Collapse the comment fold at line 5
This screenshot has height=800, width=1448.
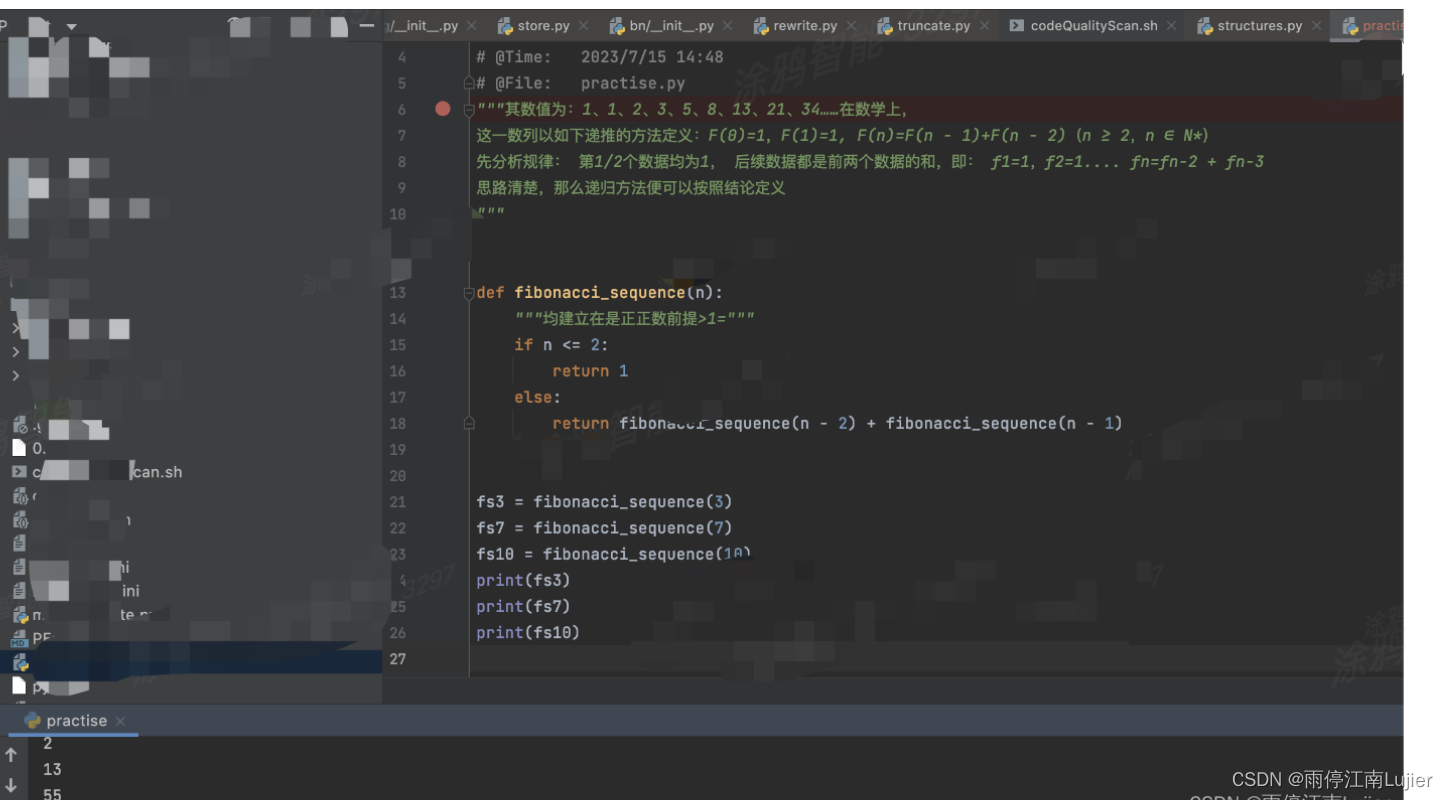[469, 83]
